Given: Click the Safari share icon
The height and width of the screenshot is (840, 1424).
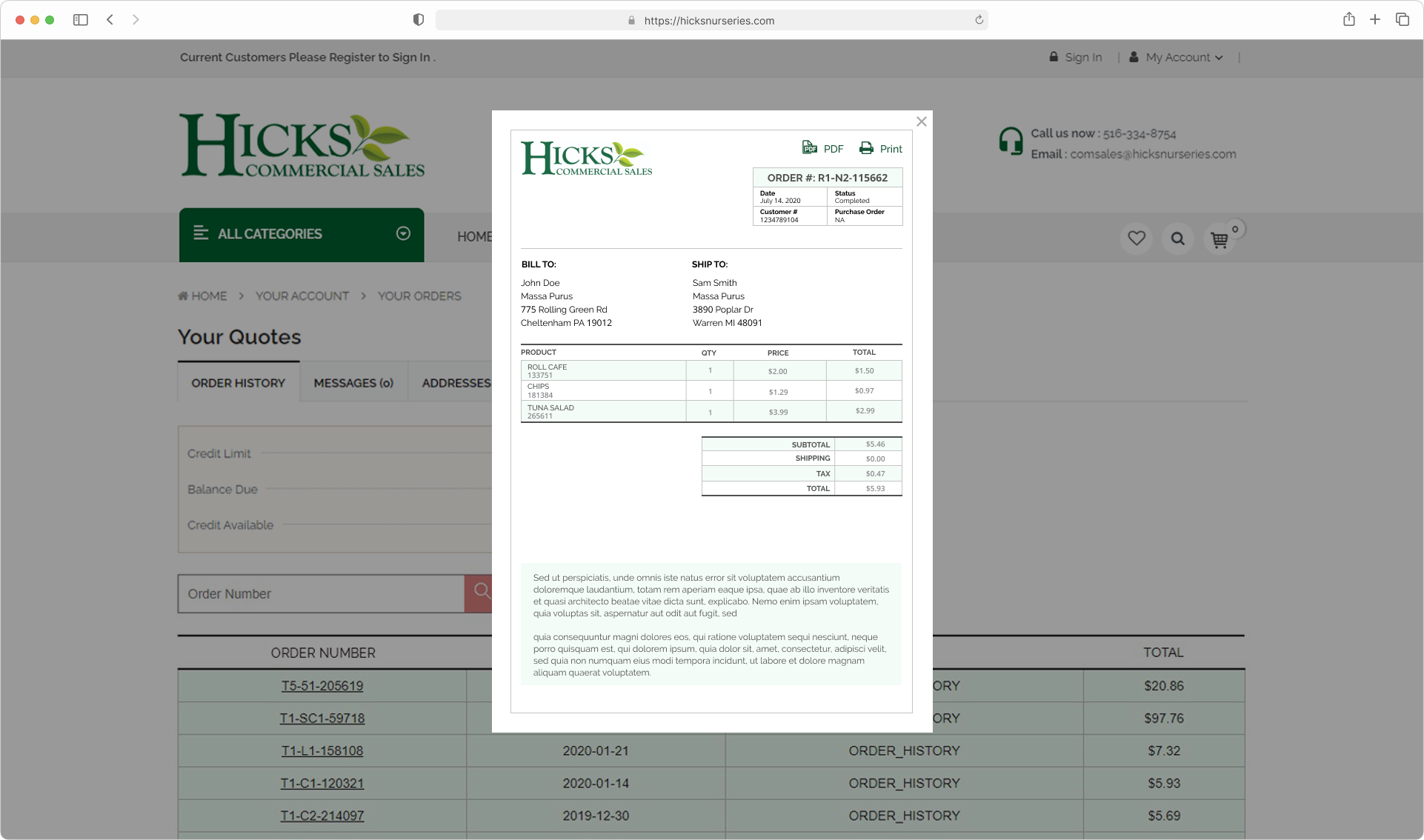Looking at the screenshot, I should coord(1348,20).
